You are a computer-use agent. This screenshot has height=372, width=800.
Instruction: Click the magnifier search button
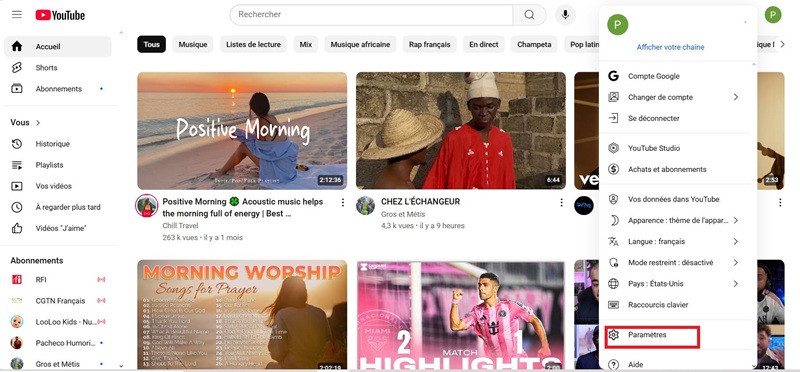[x=529, y=15]
